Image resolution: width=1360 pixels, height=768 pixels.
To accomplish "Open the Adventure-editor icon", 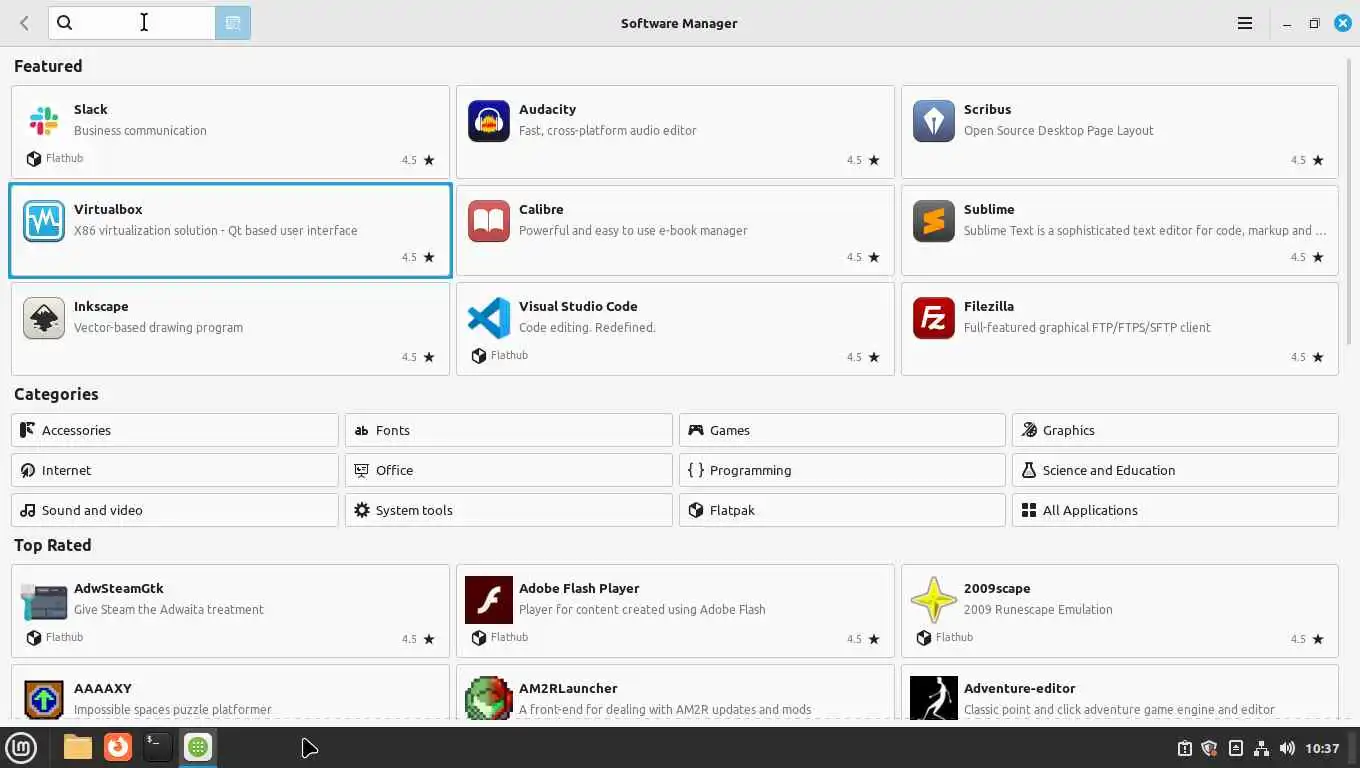I will 933,698.
